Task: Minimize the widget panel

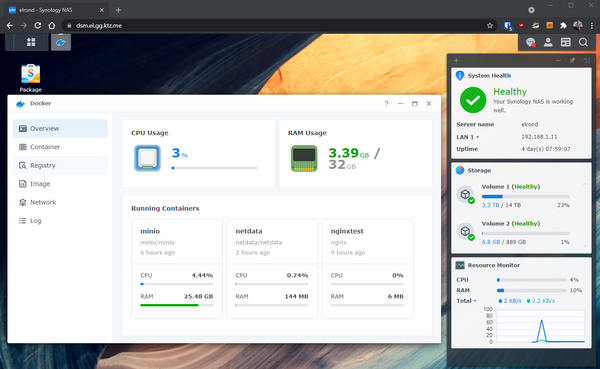Action: pos(558,60)
